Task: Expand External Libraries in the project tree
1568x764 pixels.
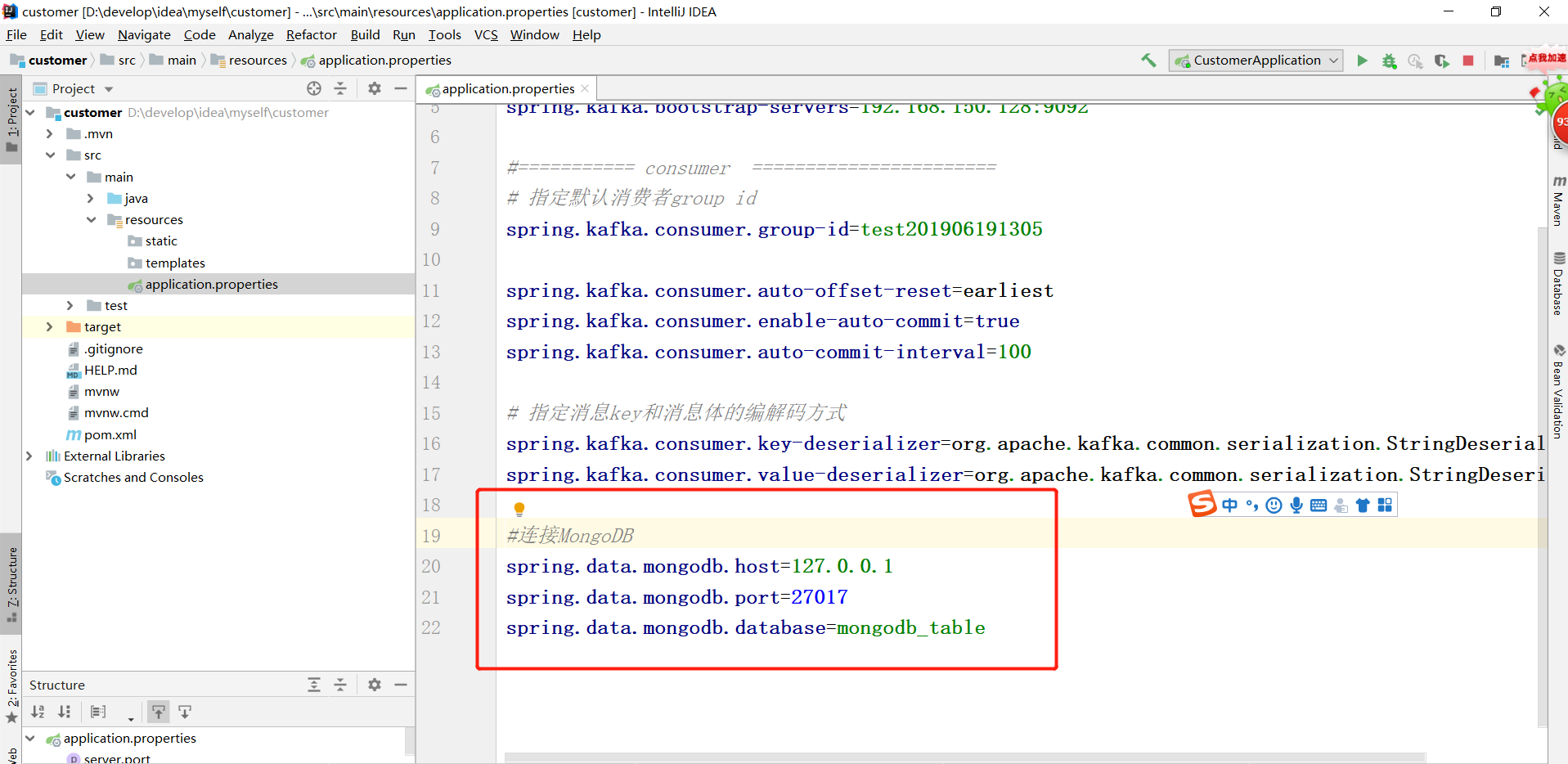Action: 29,456
